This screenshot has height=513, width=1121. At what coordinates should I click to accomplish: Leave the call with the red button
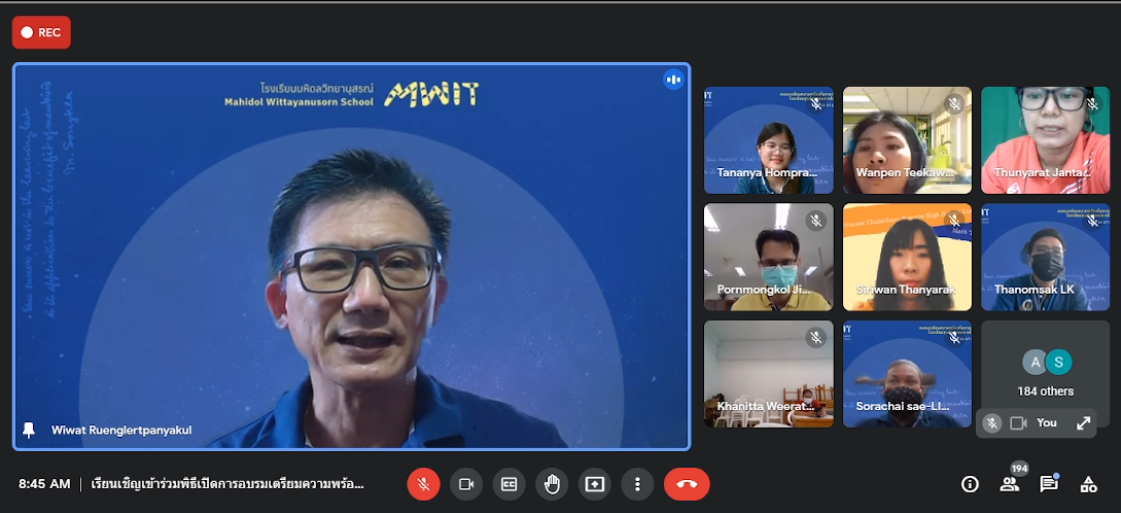[x=687, y=484]
